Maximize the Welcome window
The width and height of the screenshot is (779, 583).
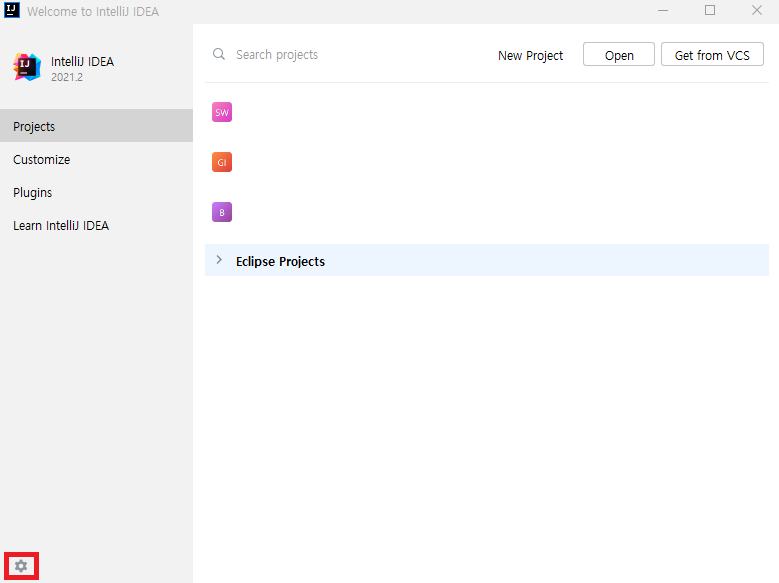click(710, 10)
